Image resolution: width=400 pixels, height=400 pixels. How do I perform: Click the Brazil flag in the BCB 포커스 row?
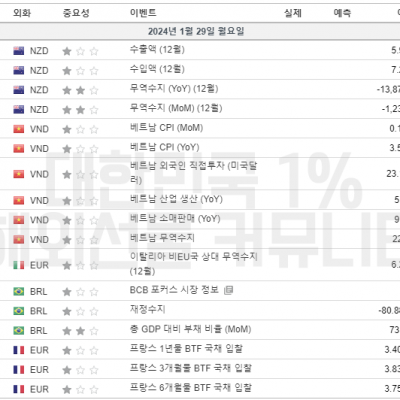tap(19, 291)
